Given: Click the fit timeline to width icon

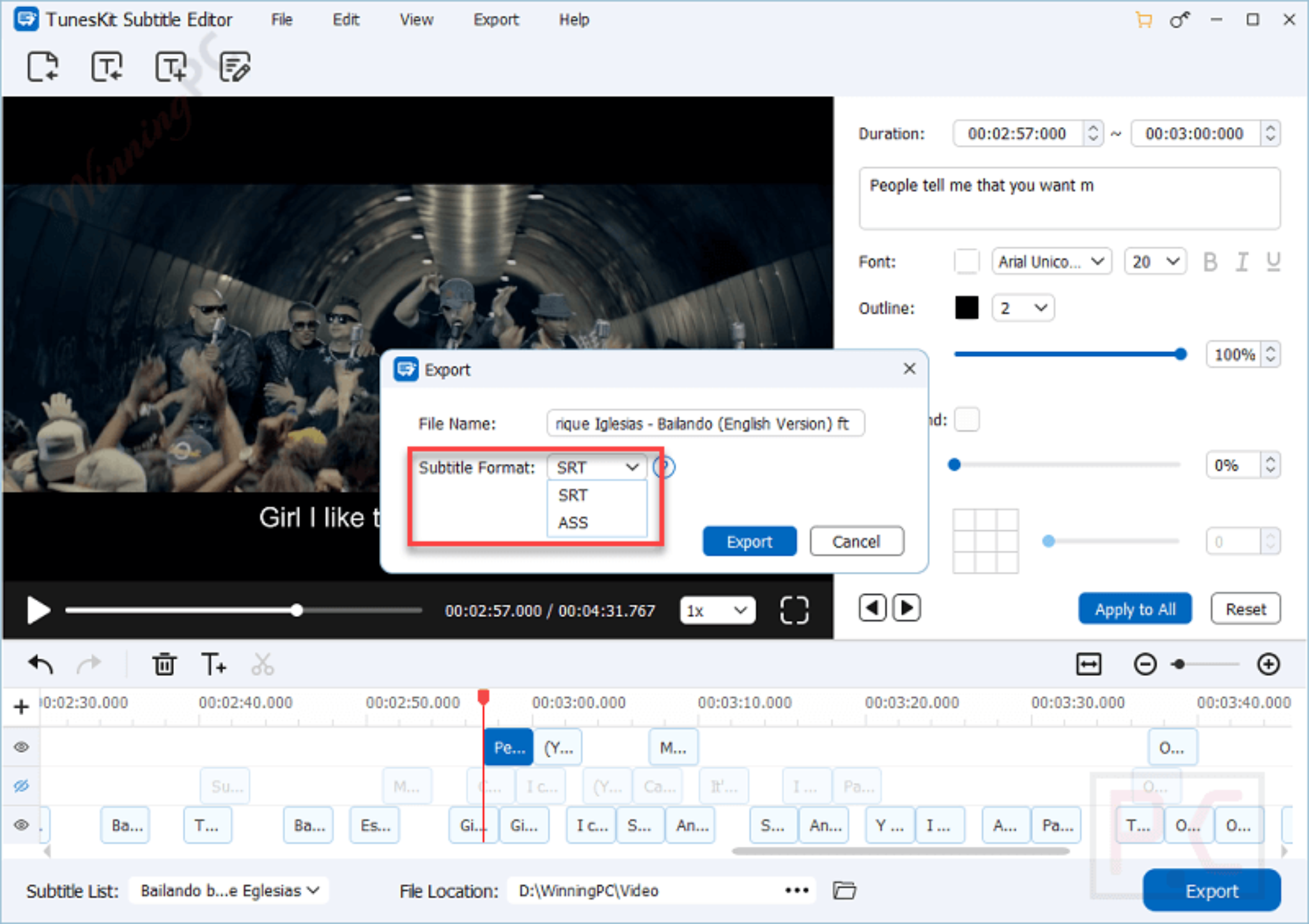Looking at the screenshot, I should pos(1088,665).
